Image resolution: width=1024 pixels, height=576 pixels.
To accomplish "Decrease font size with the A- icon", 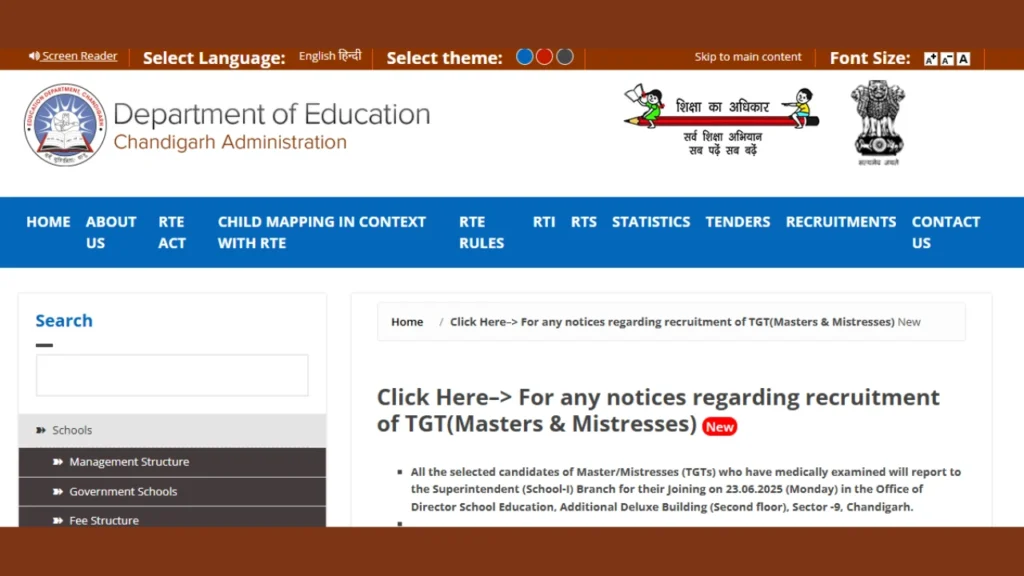I will [x=946, y=58].
